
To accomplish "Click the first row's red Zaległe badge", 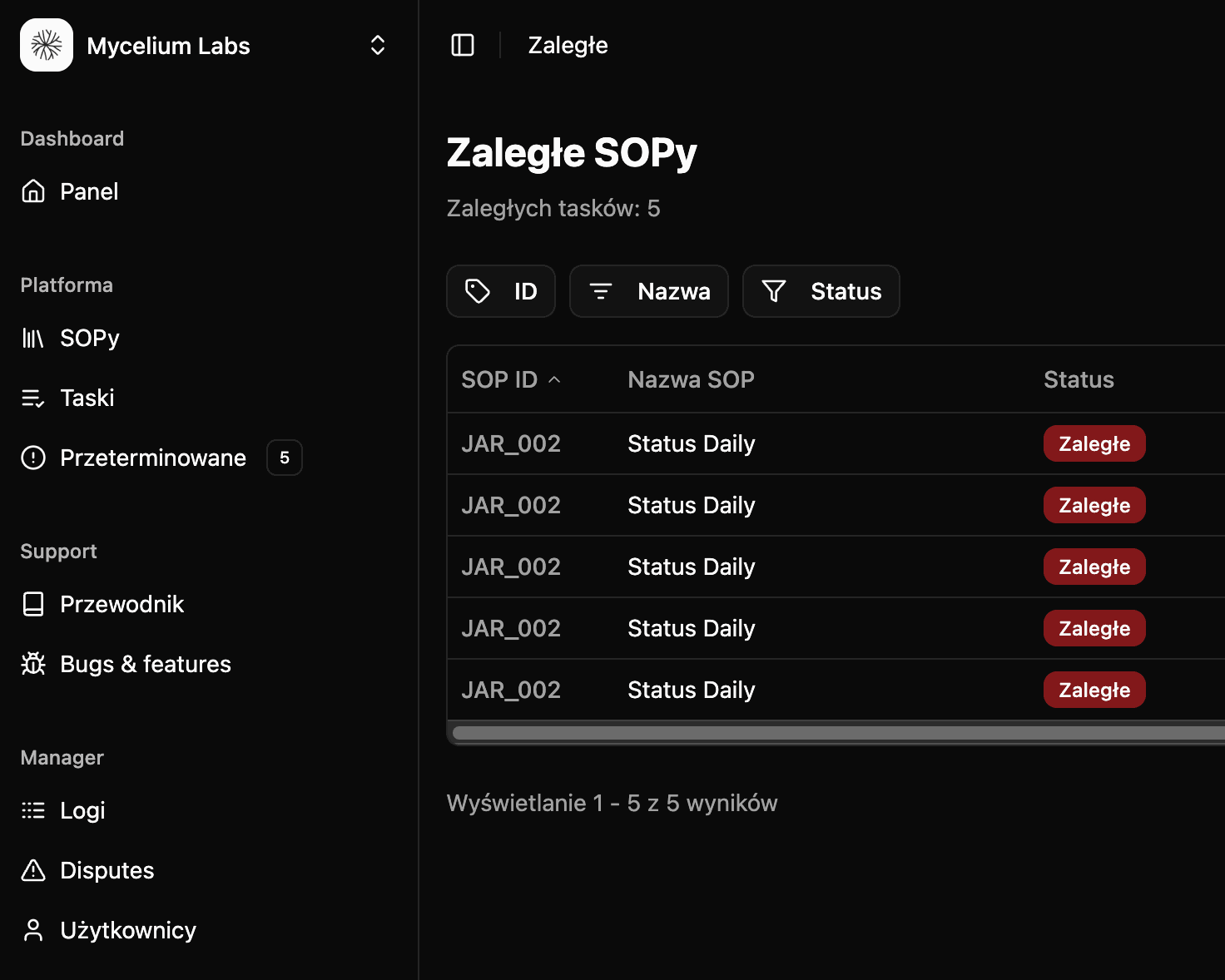I will tap(1094, 443).
